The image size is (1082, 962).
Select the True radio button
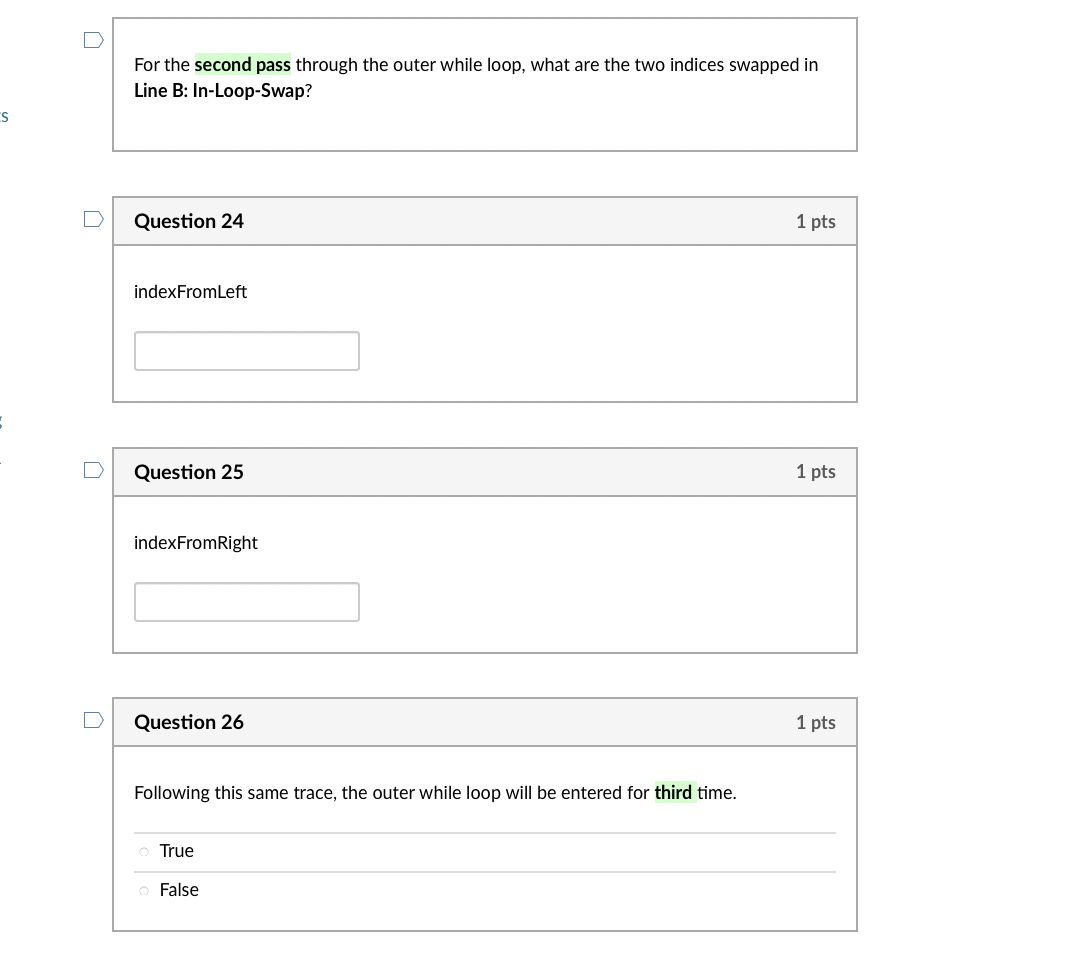click(144, 852)
